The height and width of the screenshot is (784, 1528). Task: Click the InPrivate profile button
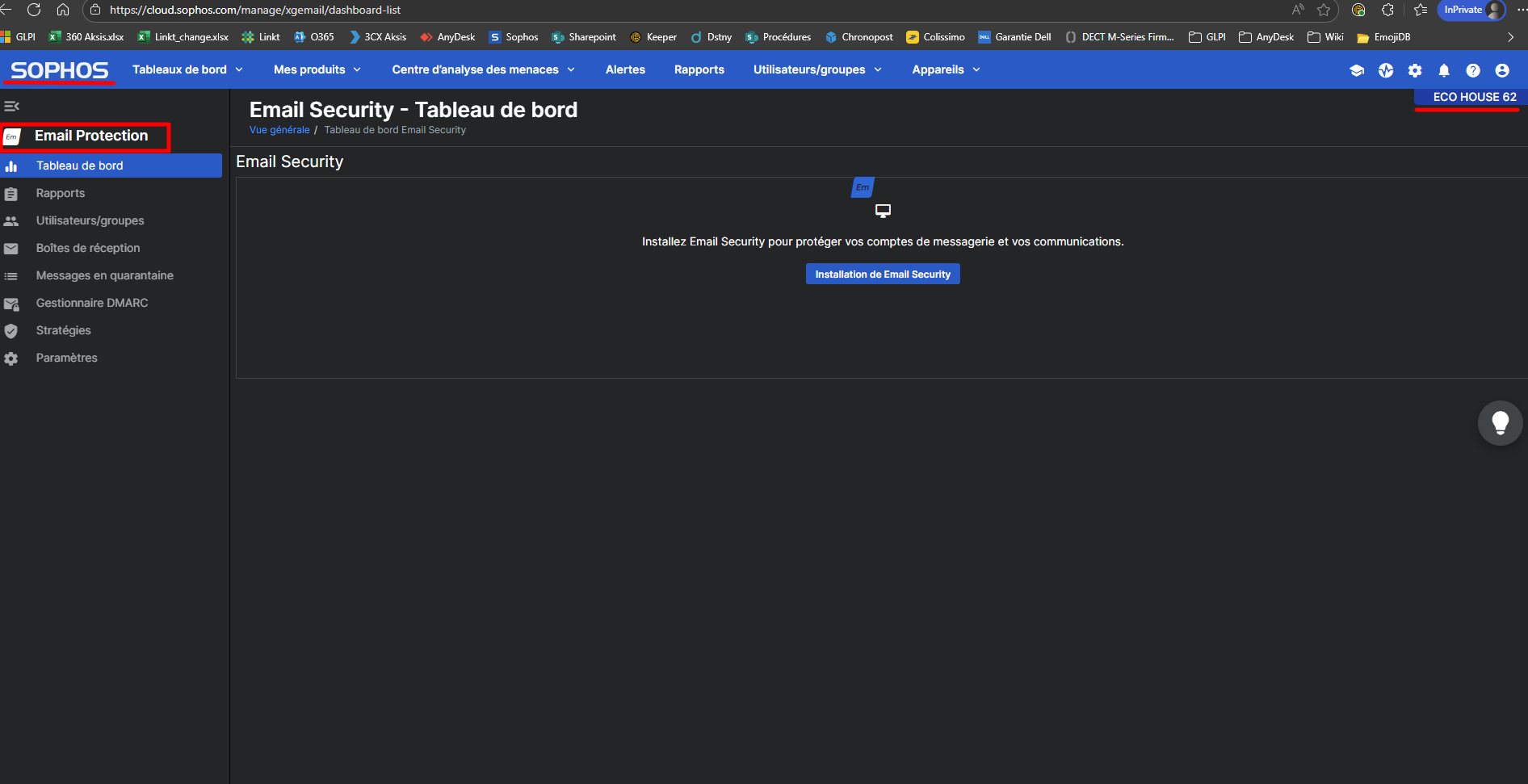[1471, 10]
